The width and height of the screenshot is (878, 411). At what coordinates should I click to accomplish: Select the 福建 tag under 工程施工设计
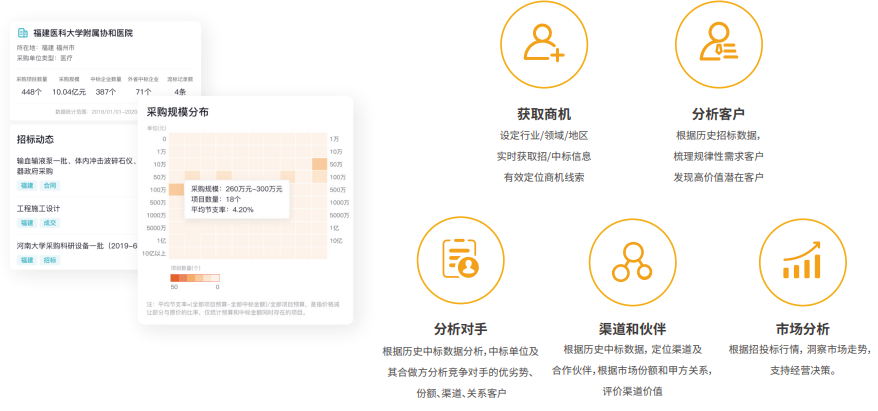coord(27,223)
